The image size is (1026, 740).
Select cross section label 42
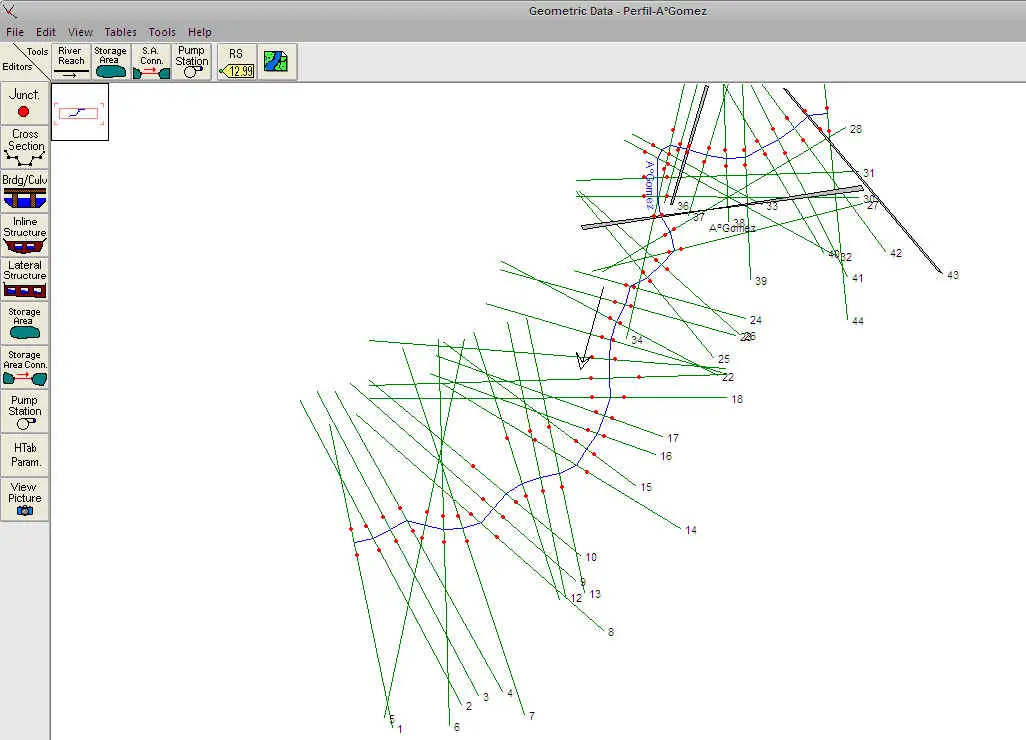(x=896, y=253)
